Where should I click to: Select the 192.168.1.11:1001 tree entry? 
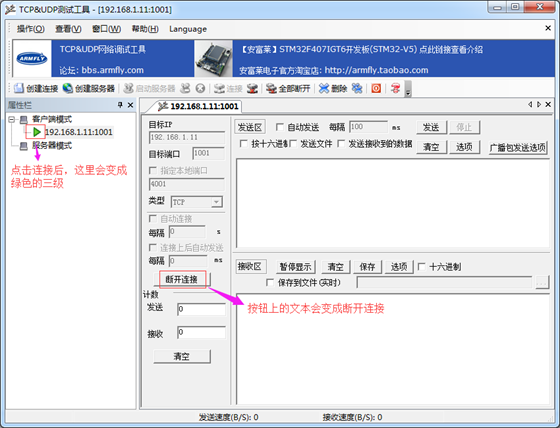pyautogui.click(x=79, y=132)
